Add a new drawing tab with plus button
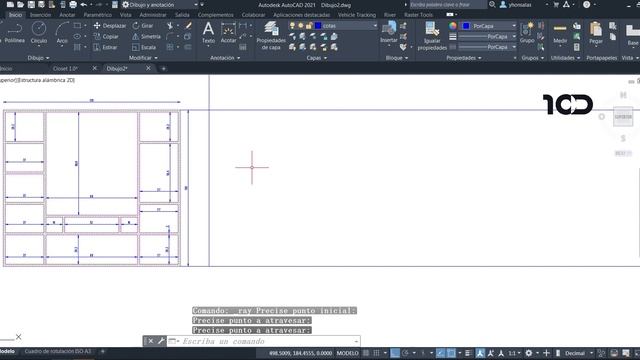 (164, 69)
